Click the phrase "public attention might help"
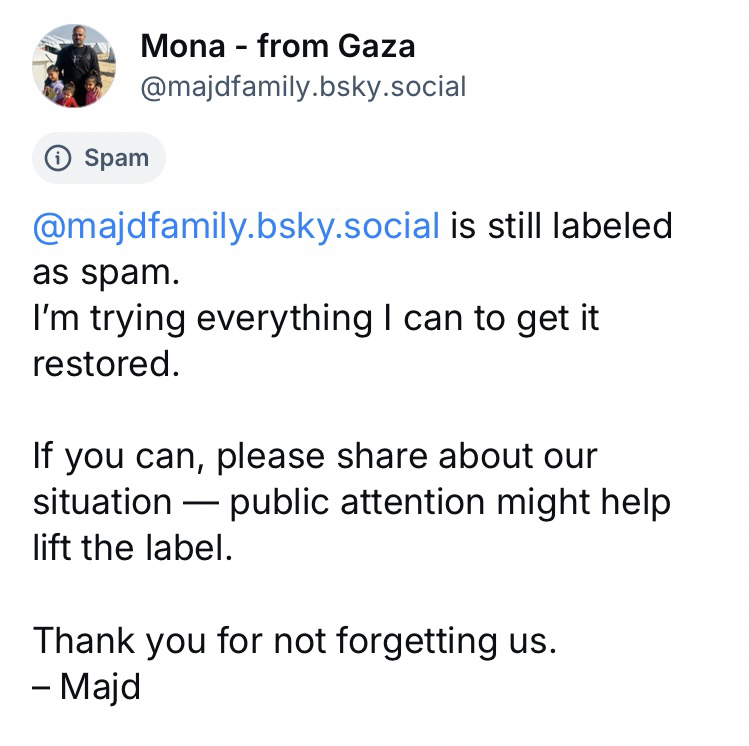Viewport: 749px width, 746px height. [x=450, y=502]
